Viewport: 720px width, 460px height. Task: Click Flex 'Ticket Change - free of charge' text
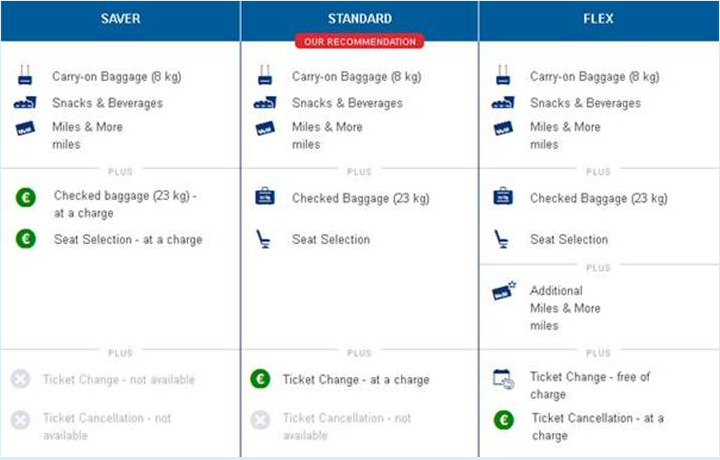pyautogui.click(x=590, y=386)
